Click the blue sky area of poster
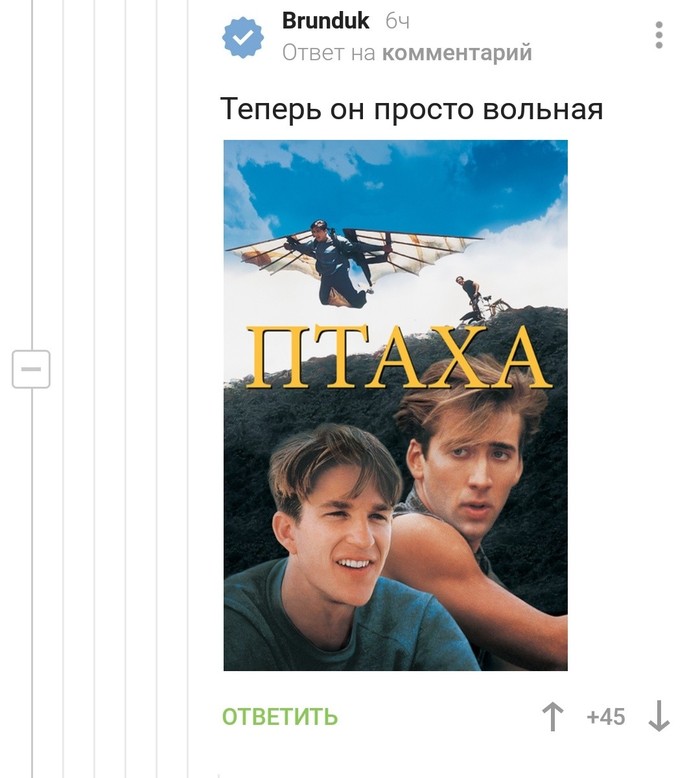The image size is (700, 778). click(397, 184)
